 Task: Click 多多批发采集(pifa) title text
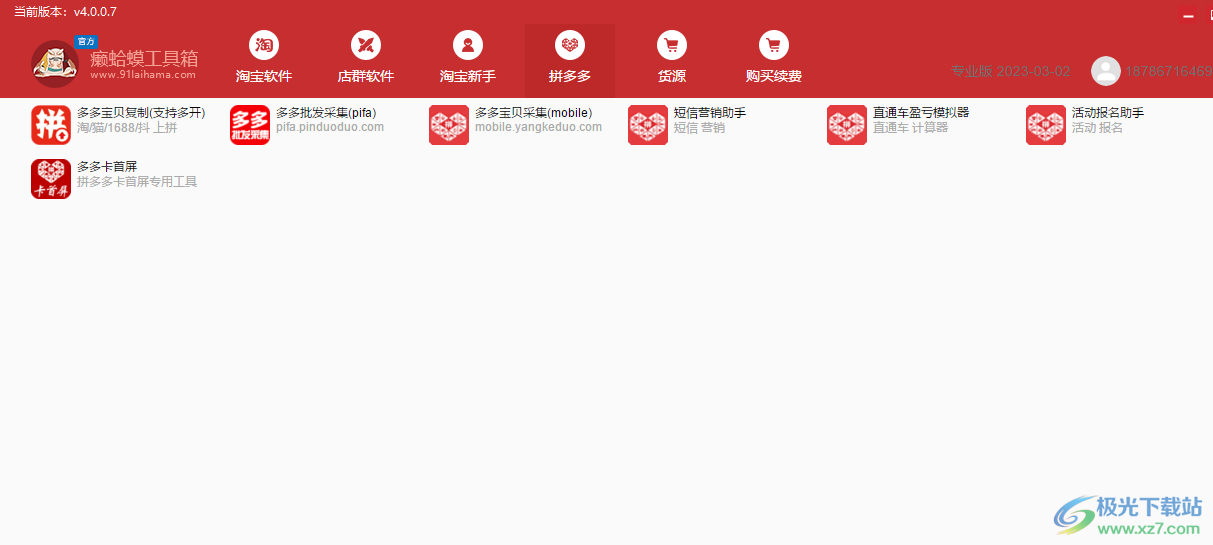pyautogui.click(x=326, y=113)
